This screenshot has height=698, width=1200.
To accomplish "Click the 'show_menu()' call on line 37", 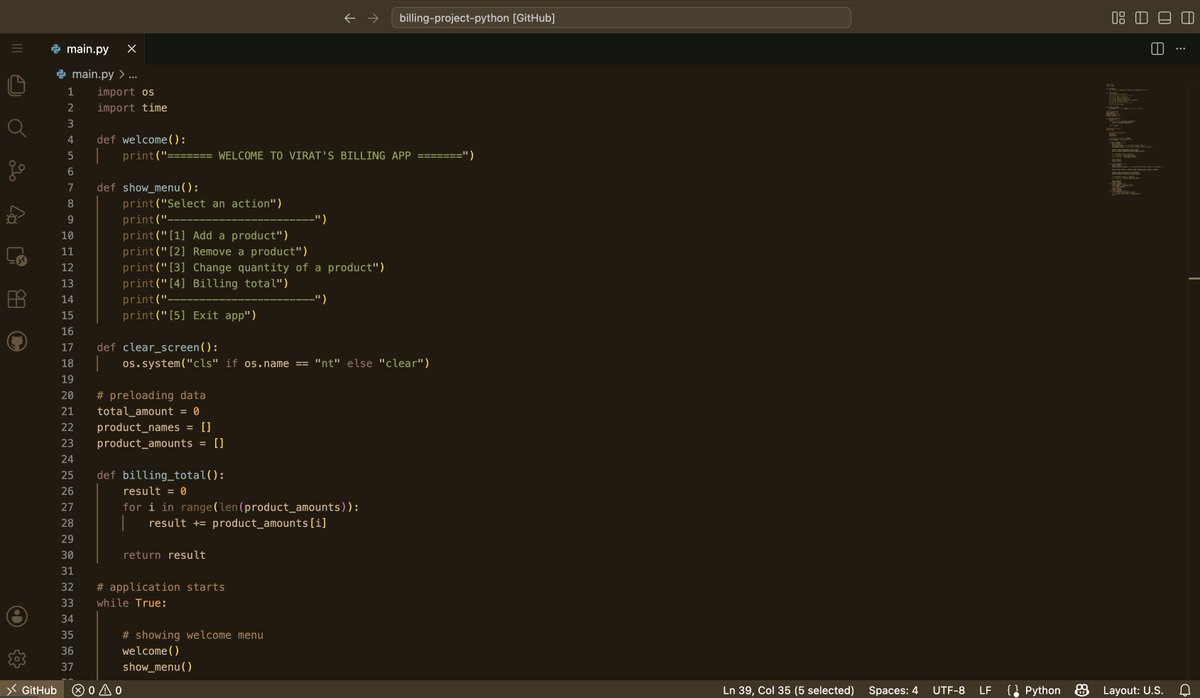I will tap(158, 667).
